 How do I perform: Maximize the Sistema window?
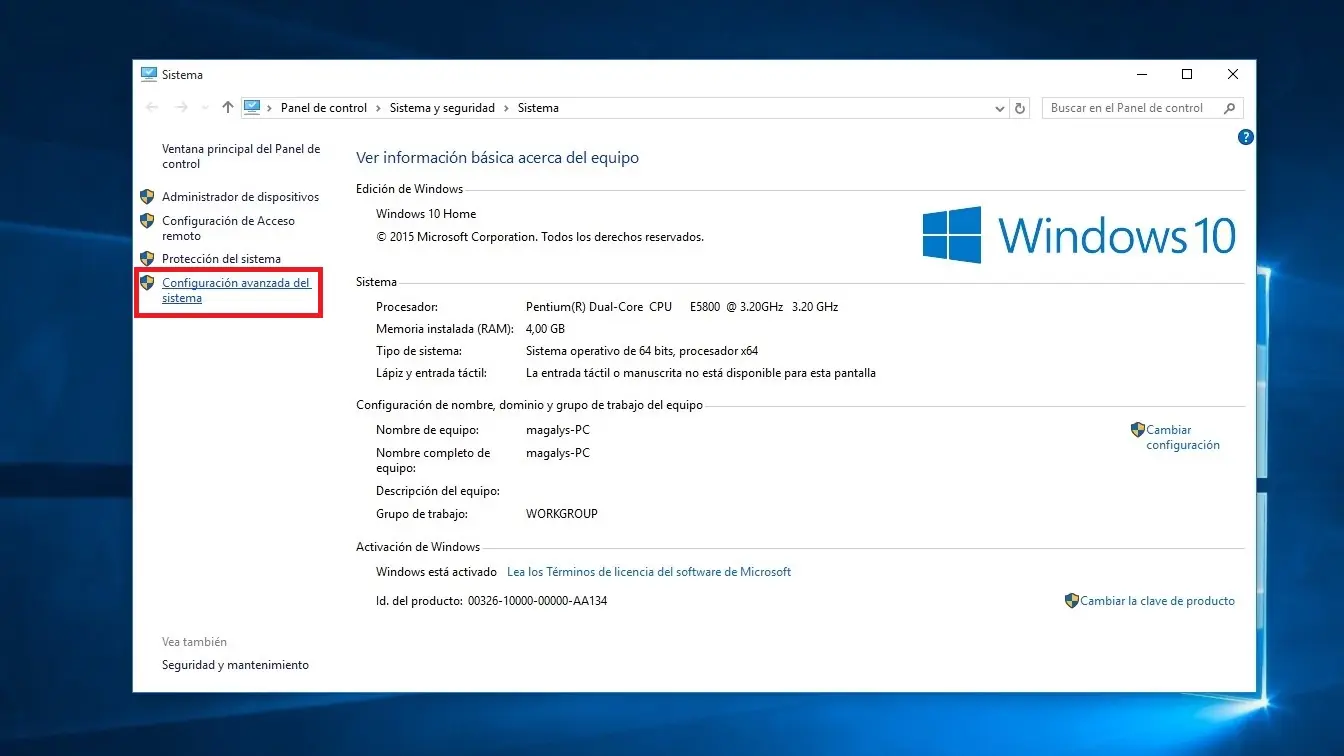click(1187, 74)
